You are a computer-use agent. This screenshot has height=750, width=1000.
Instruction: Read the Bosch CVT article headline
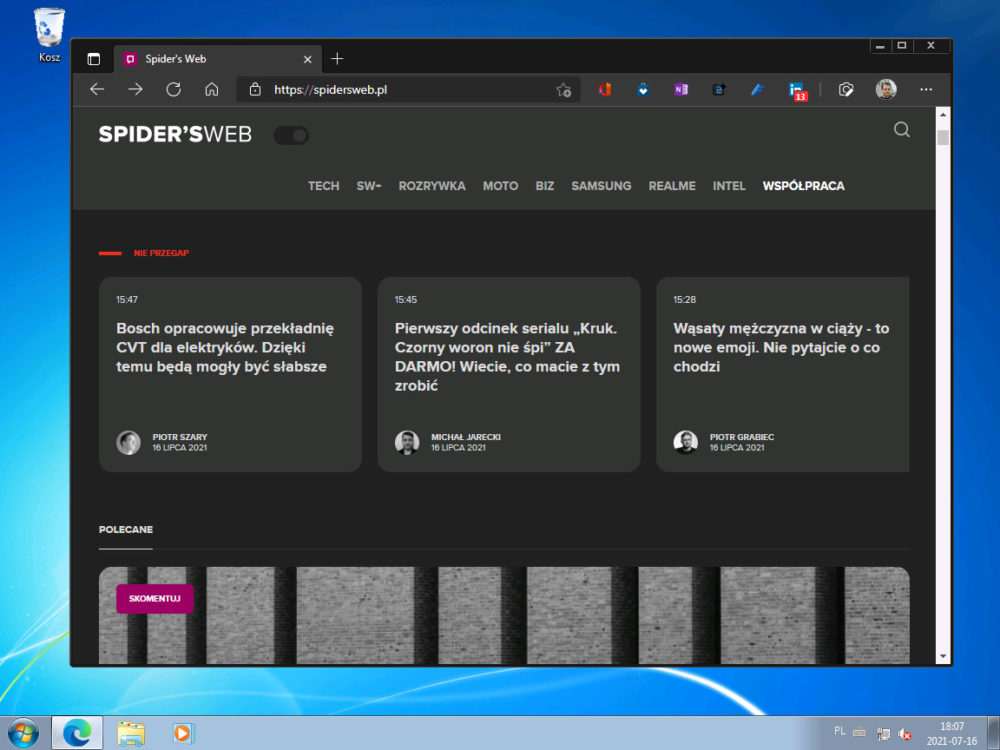(x=224, y=348)
